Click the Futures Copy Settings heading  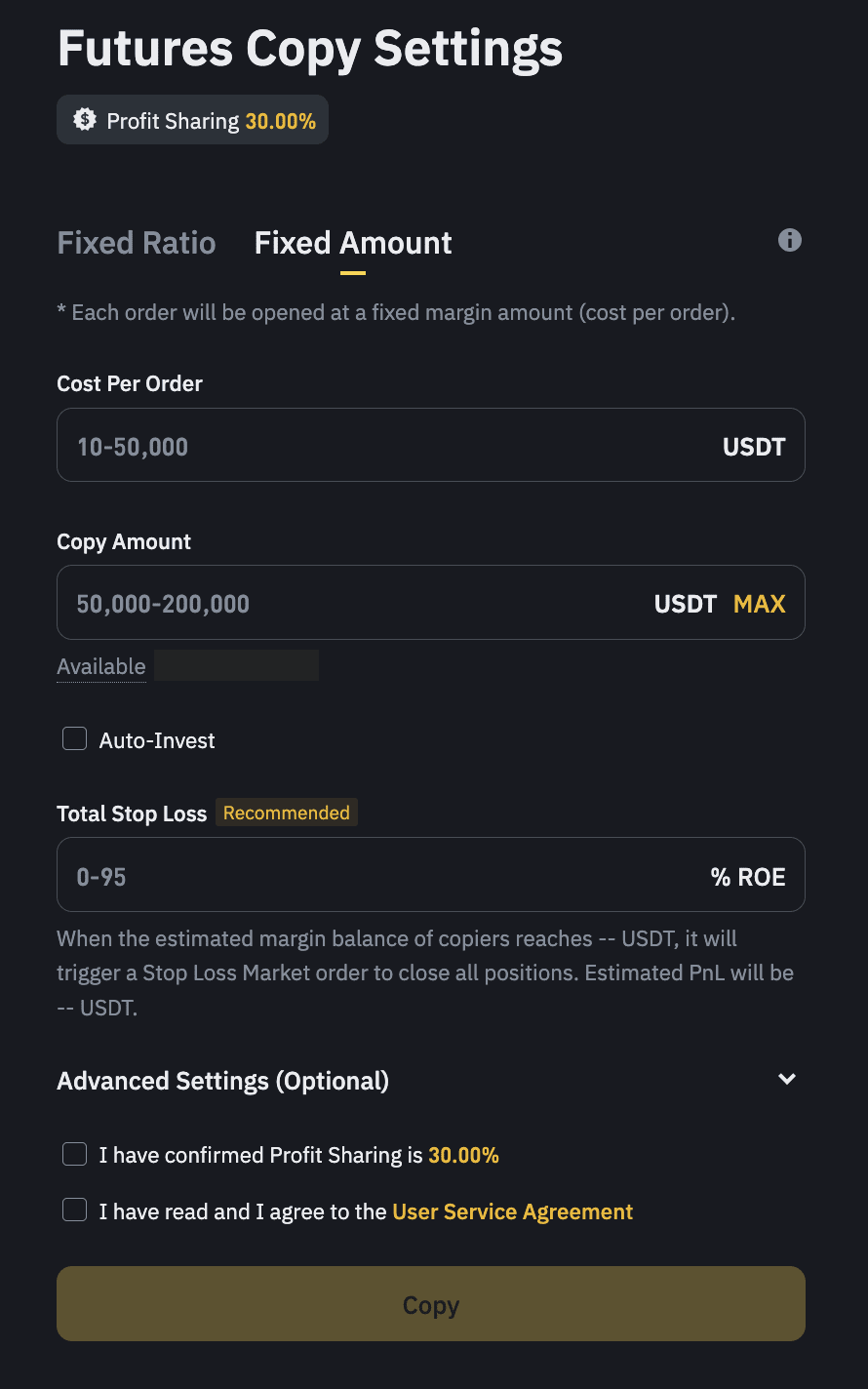click(310, 48)
